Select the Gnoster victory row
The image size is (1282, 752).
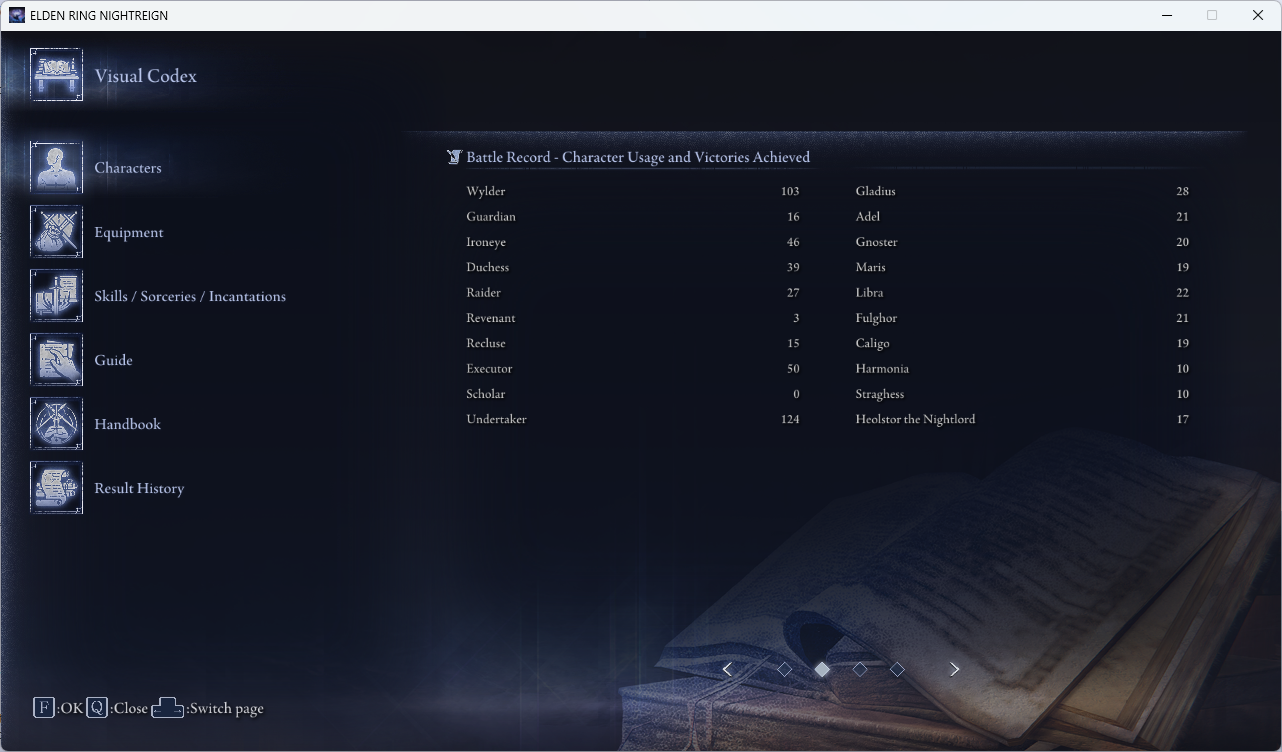point(1022,242)
